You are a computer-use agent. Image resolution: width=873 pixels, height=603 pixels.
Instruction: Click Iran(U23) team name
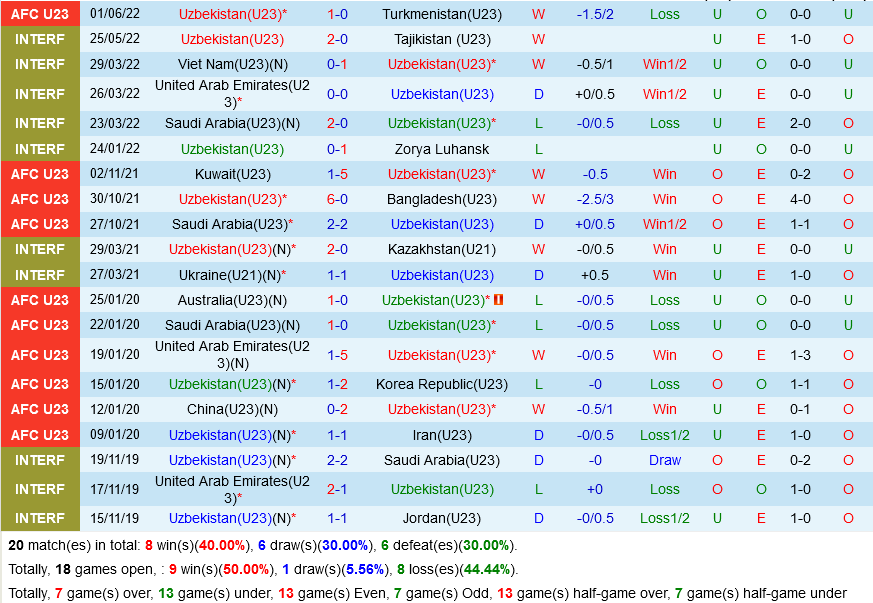[x=442, y=435]
